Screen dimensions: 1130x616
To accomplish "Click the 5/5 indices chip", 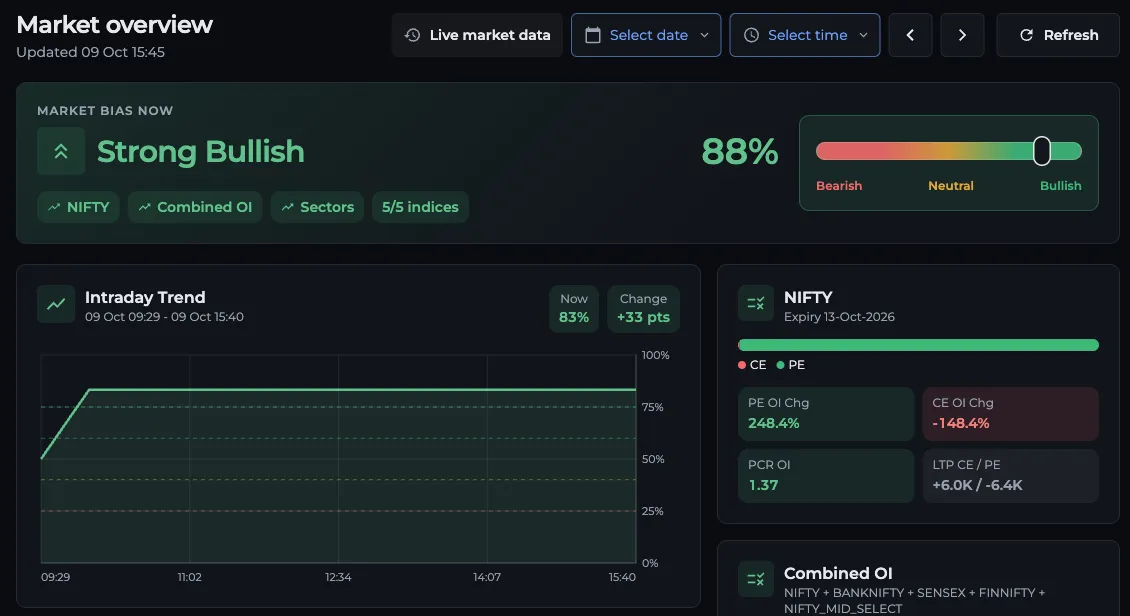I will [x=420, y=207].
